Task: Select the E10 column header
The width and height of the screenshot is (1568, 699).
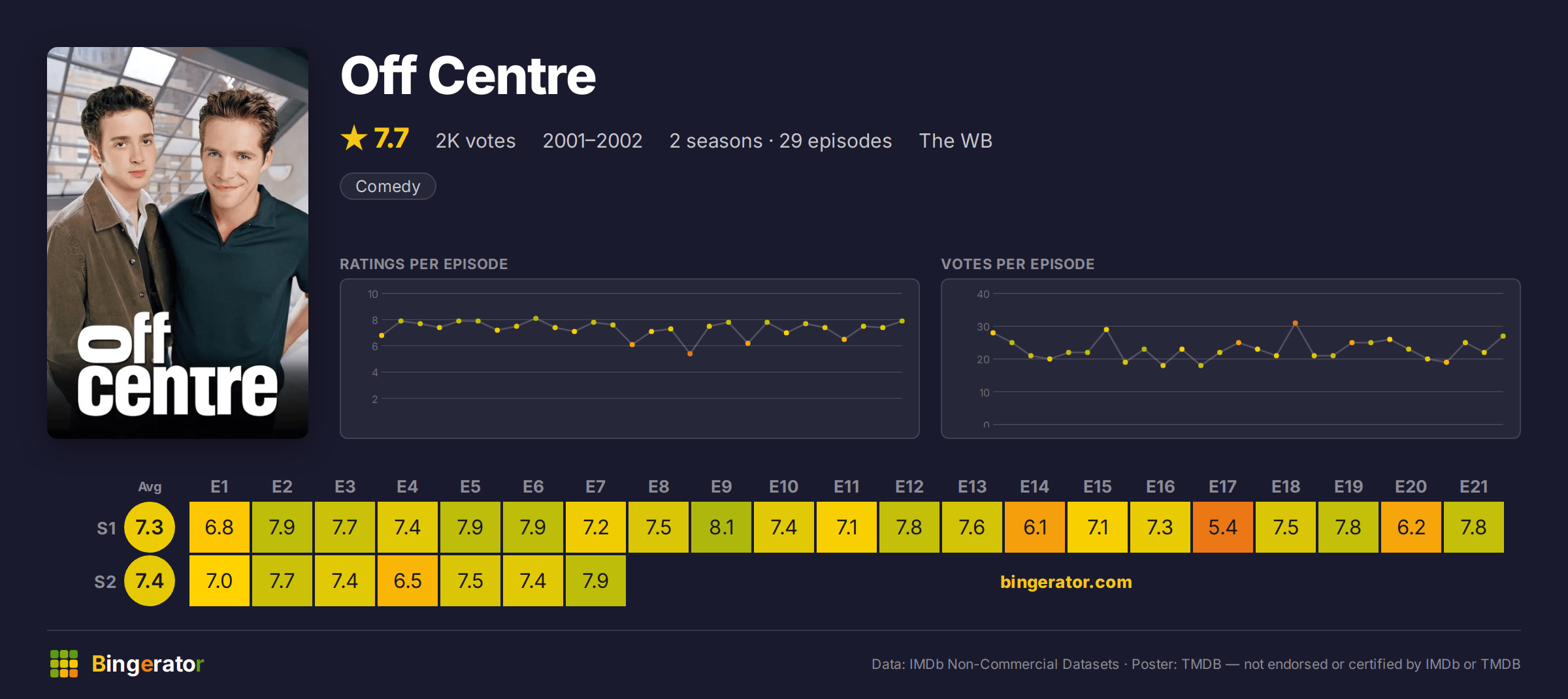Action: click(x=784, y=487)
